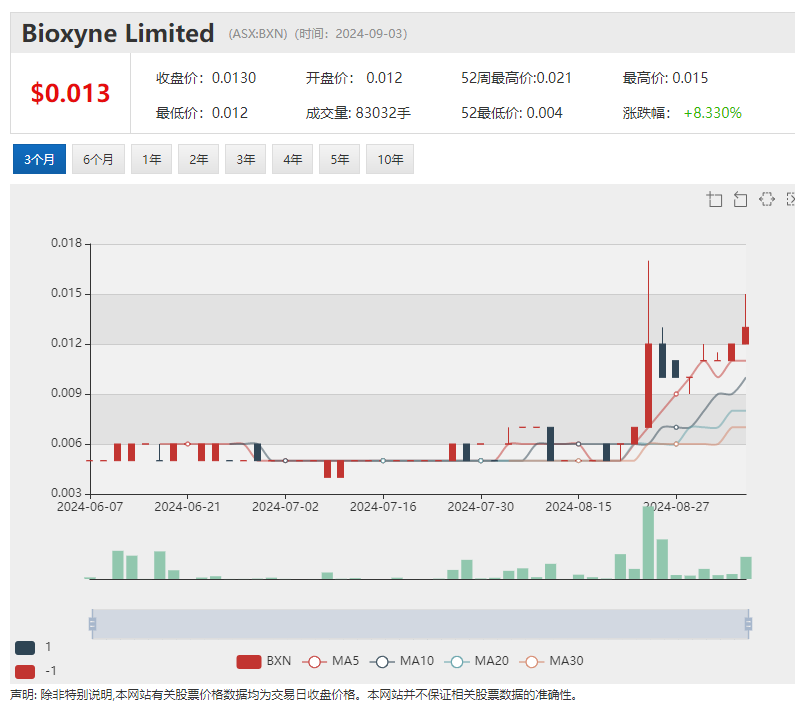This screenshot has height=721, width=812.
Task: Click the right handle of data zoom slider
Action: 748,624
